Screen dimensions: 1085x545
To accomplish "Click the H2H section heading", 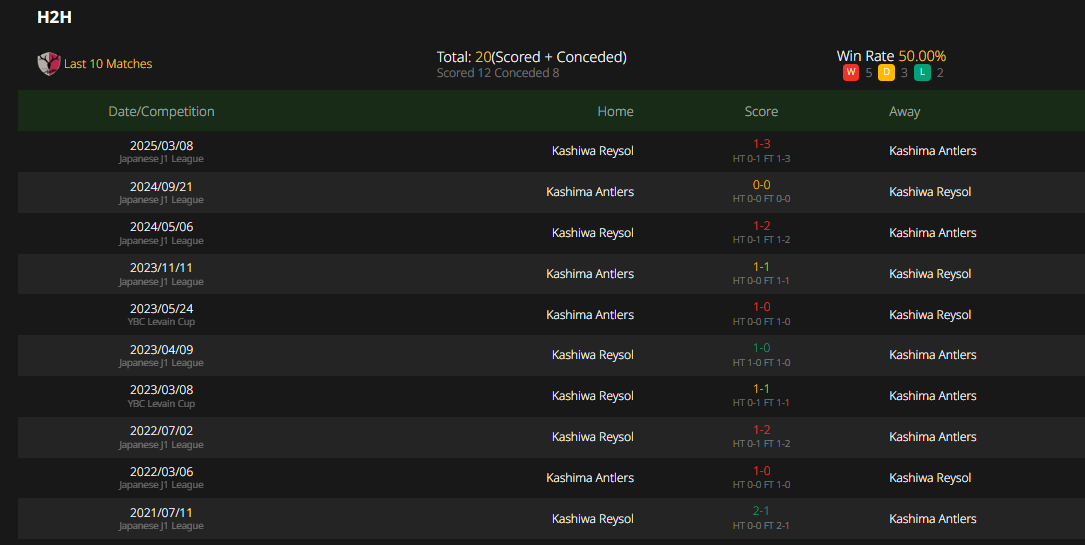I will [55, 17].
